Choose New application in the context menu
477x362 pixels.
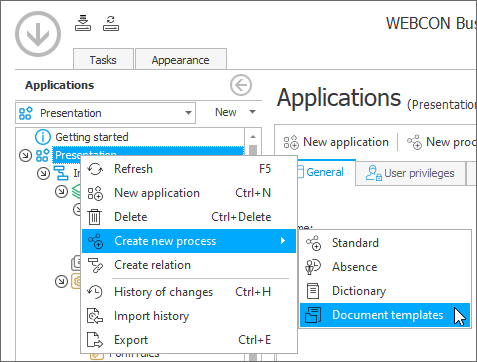click(189, 193)
